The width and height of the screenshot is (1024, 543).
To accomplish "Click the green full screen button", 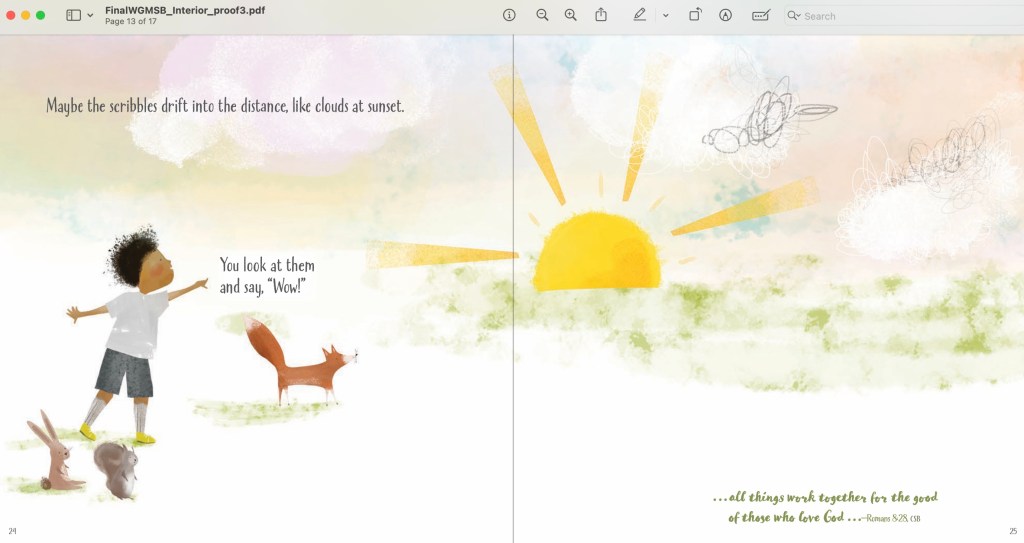I will click(x=41, y=15).
